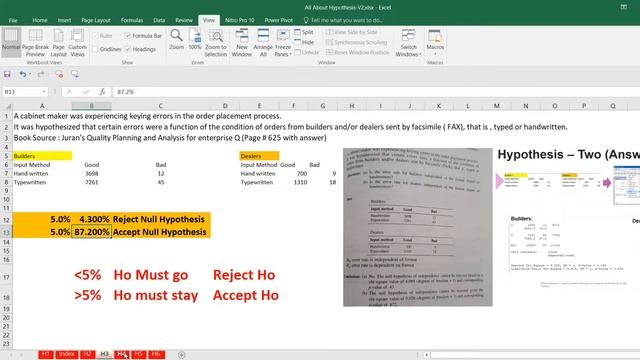Open the Macros dropdown
Screen dimensions: 640x360
[x=435, y=43]
